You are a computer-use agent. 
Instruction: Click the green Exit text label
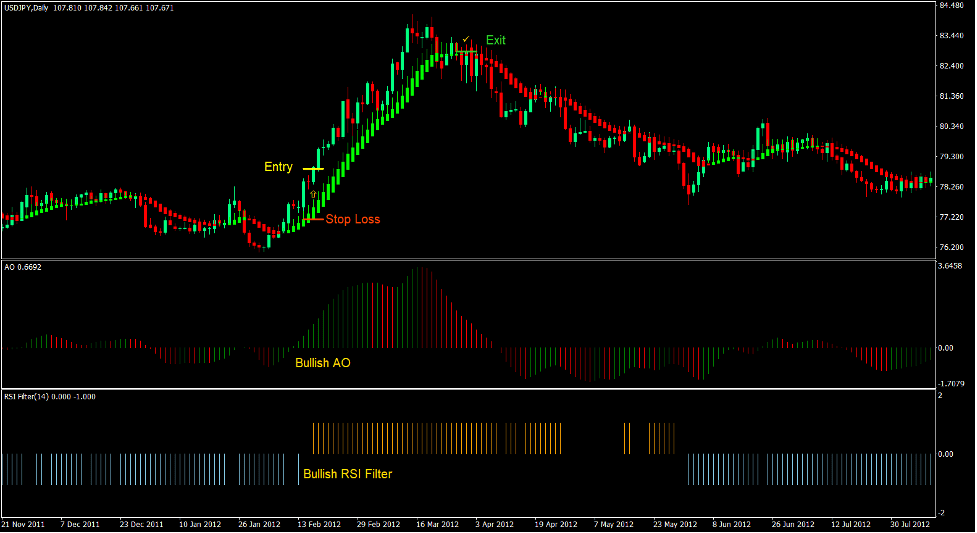496,40
